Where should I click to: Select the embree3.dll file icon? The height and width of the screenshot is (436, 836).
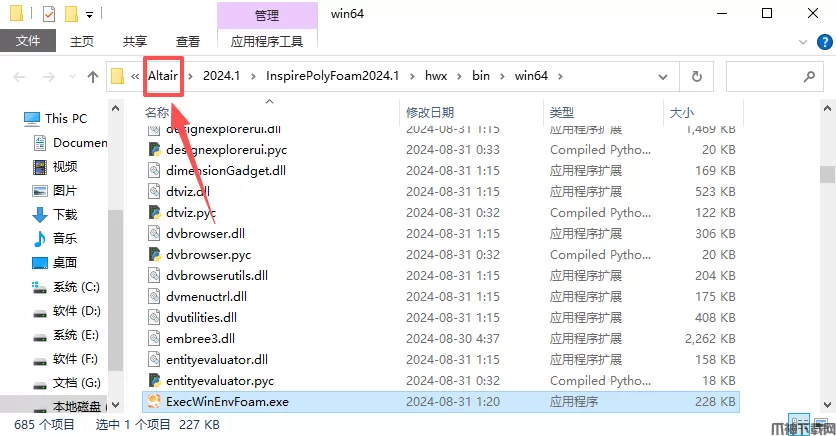tap(154, 338)
